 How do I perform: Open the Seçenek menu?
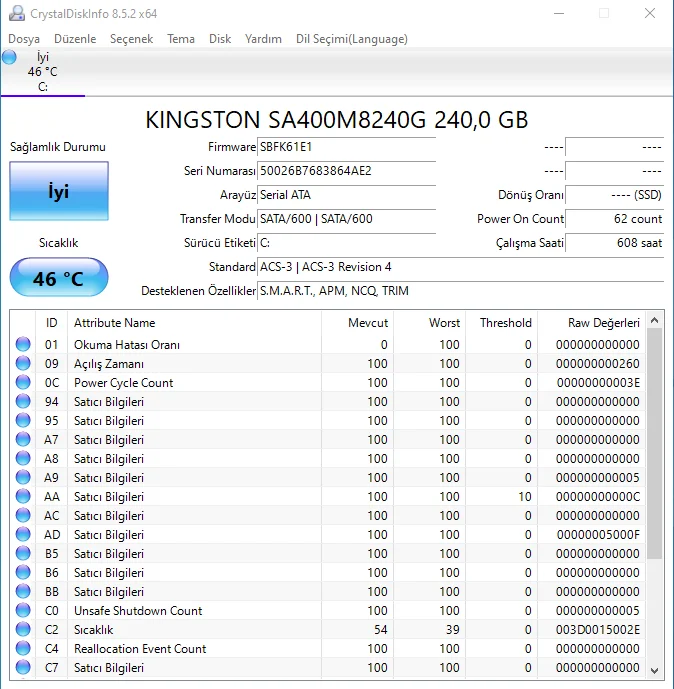pyautogui.click(x=131, y=39)
